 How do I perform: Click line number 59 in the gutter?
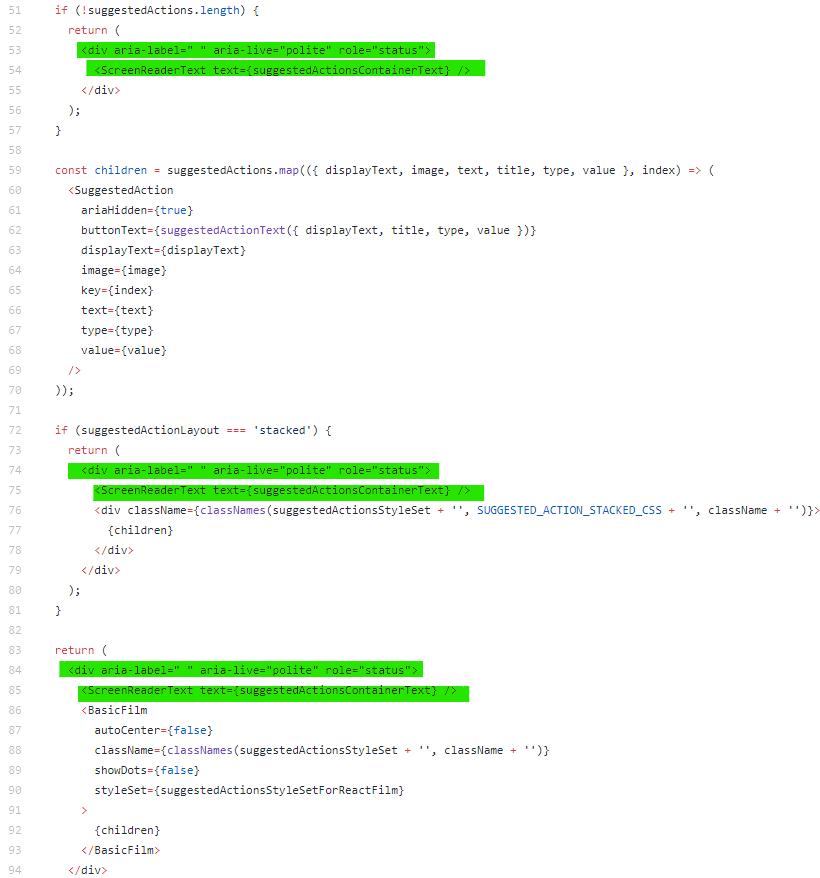(16, 170)
